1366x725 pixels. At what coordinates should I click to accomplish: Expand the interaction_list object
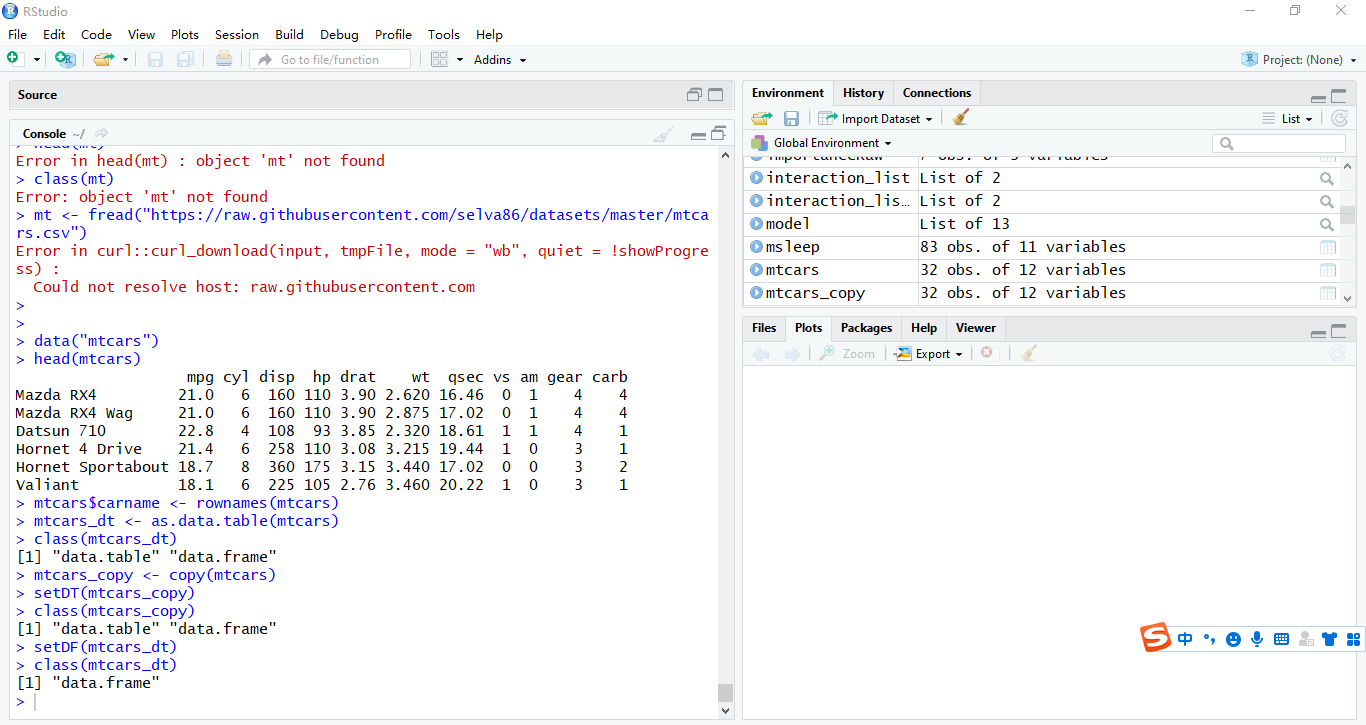pyautogui.click(x=755, y=177)
